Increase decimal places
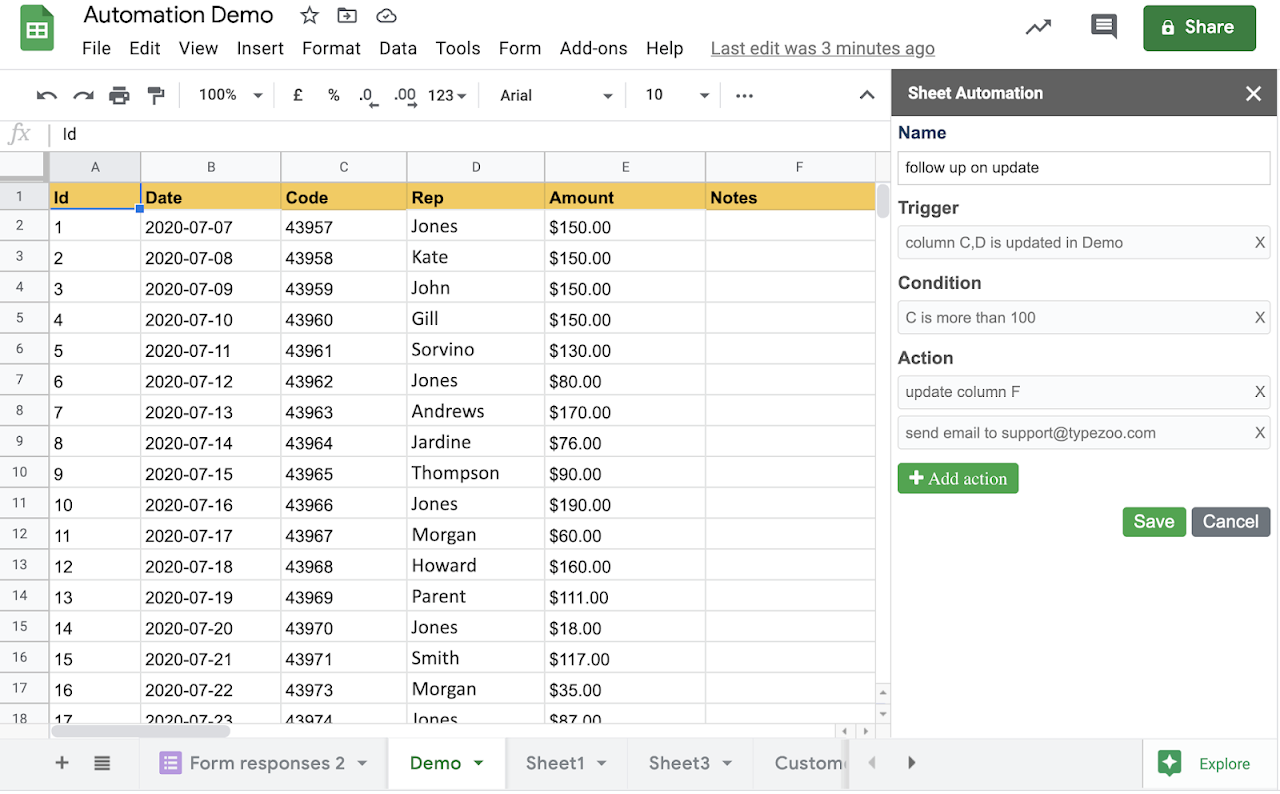1280x794 pixels. [x=404, y=95]
